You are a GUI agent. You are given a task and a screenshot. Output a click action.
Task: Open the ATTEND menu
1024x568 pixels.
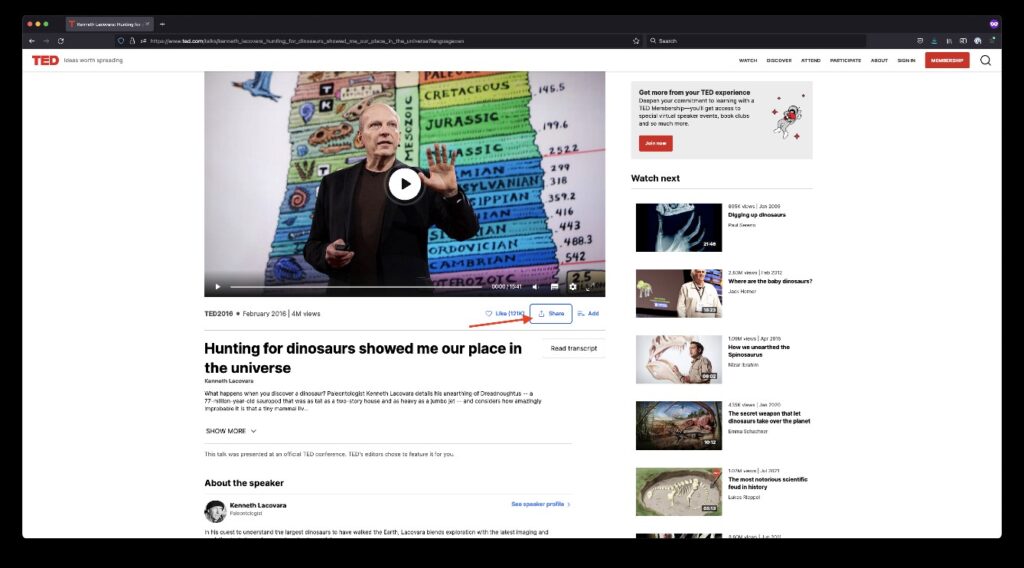pyautogui.click(x=810, y=60)
